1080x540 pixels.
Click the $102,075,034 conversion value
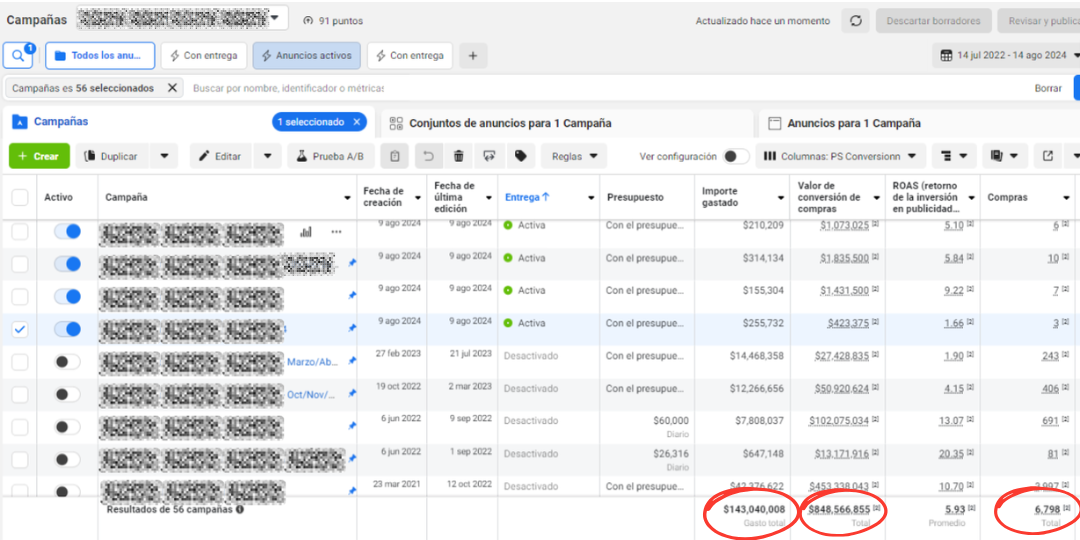pyautogui.click(x=839, y=420)
